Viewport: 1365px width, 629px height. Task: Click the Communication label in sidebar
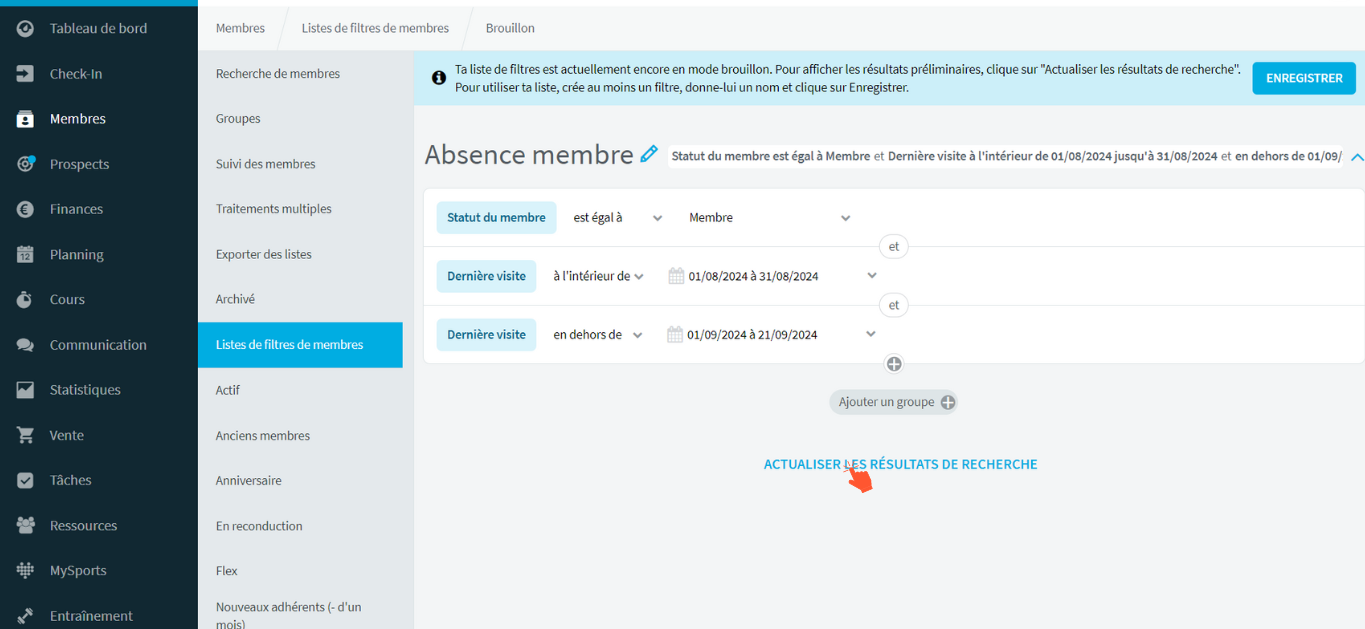[x=98, y=345]
